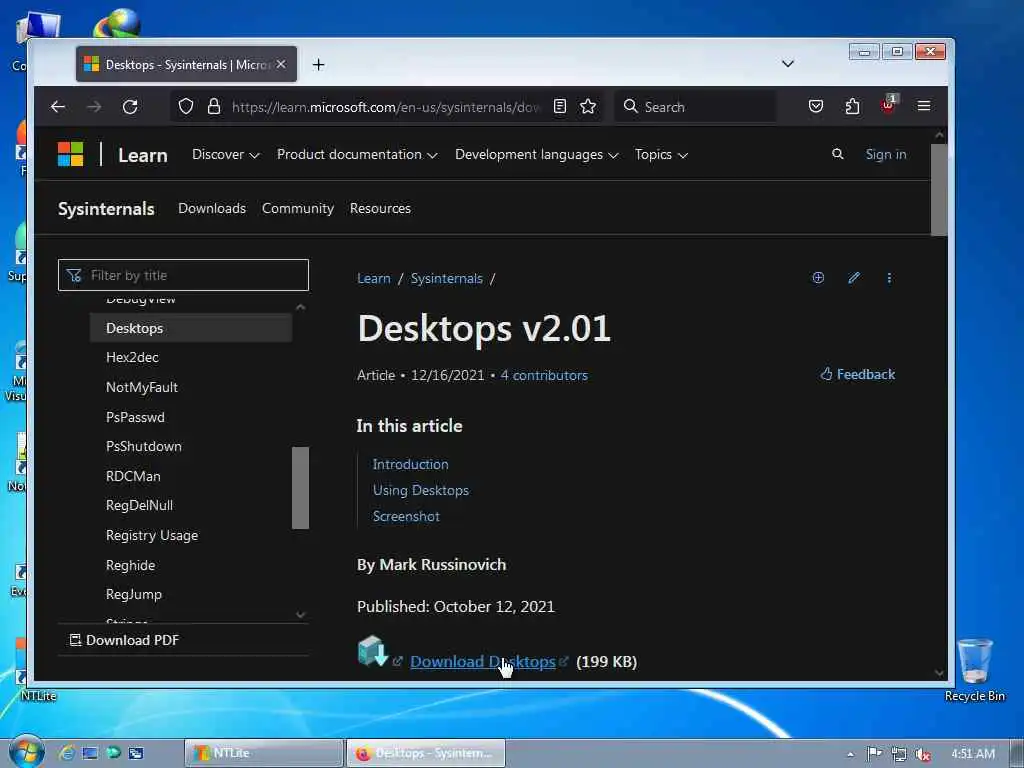Click the add to collection plus icon
This screenshot has height=768, width=1024.
tap(818, 278)
